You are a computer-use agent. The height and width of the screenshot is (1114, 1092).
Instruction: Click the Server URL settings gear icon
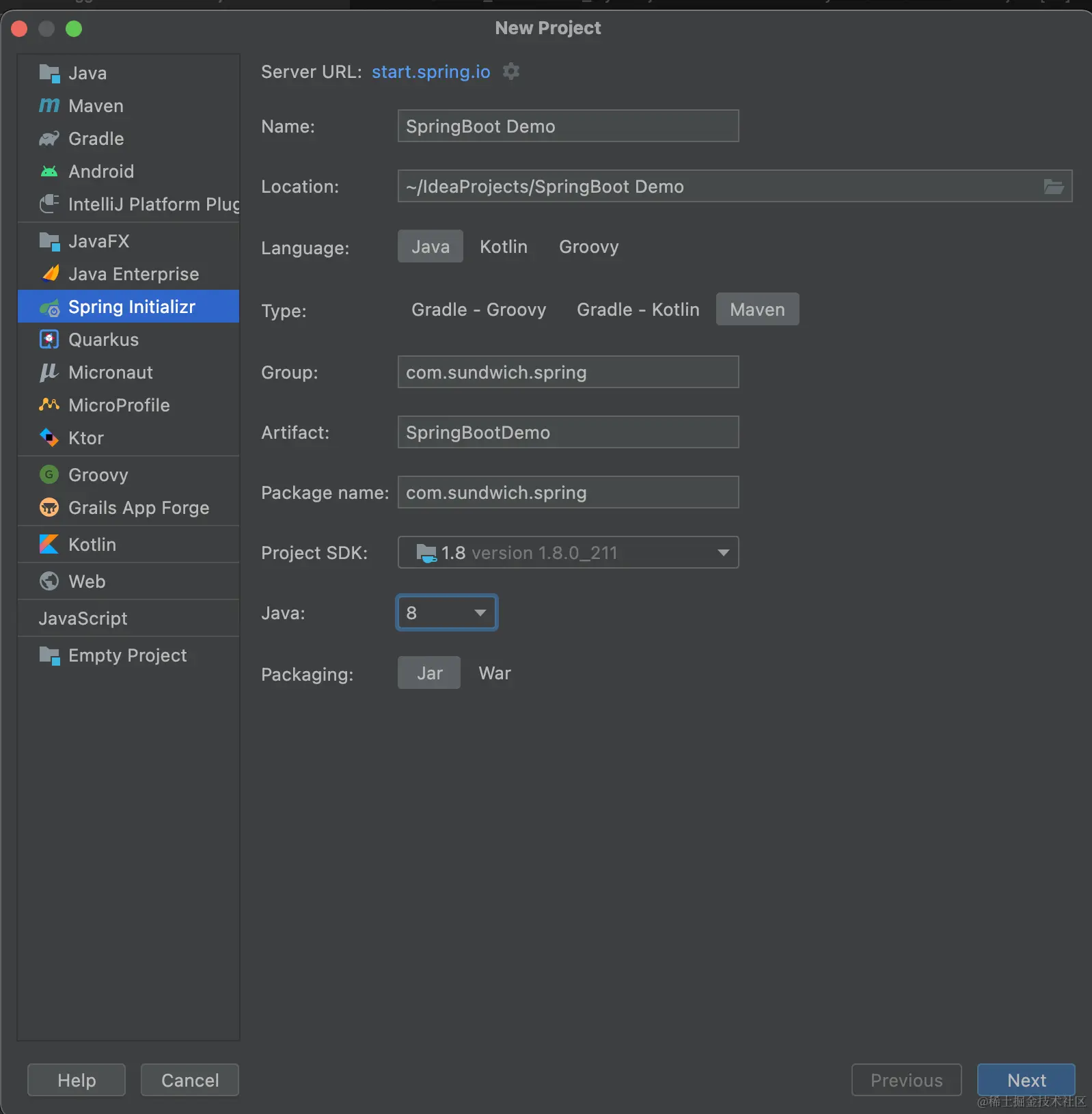[x=511, y=71]
